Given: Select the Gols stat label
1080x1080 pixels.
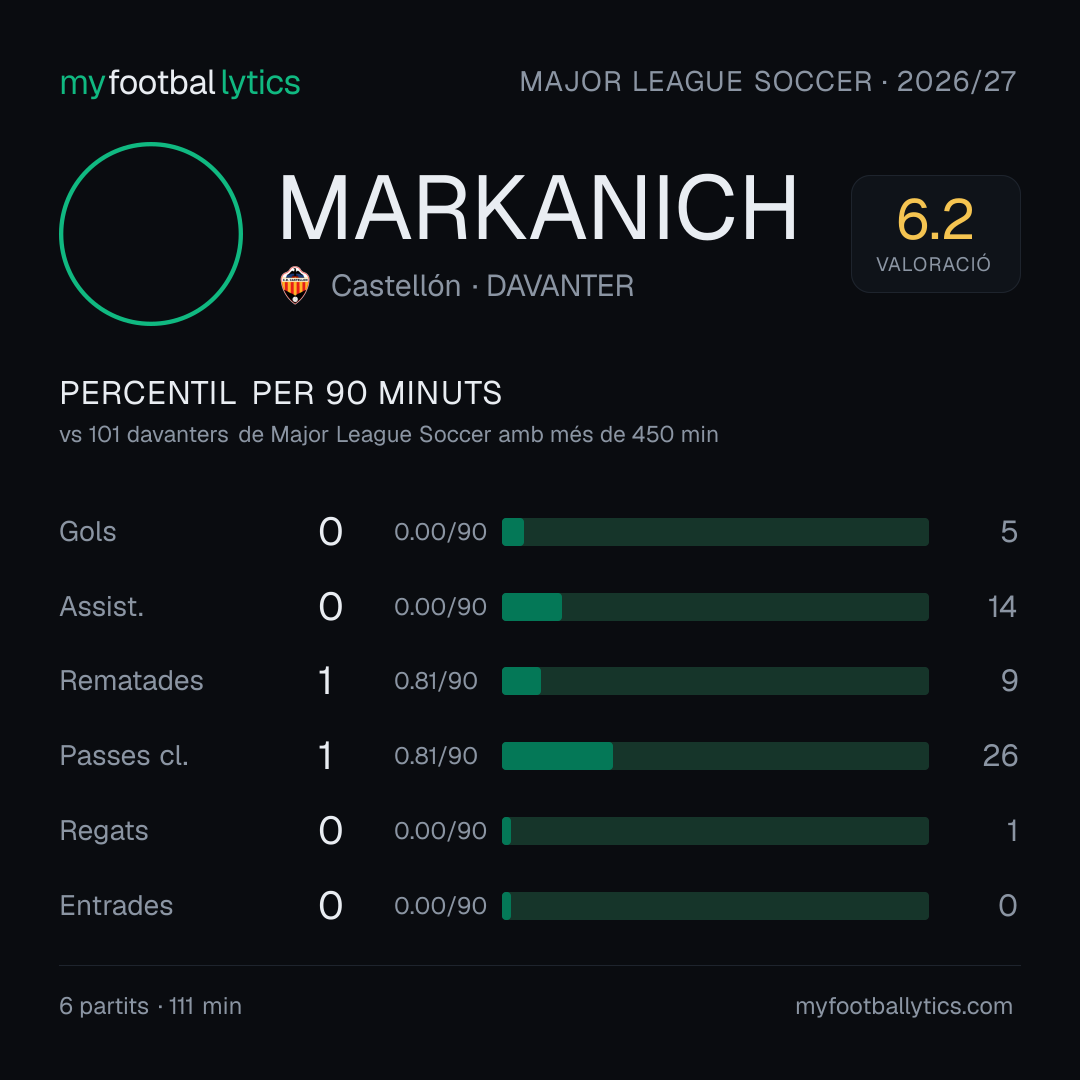Looking at the screenshot, I should pyautogui.click(x=87, y=532).
